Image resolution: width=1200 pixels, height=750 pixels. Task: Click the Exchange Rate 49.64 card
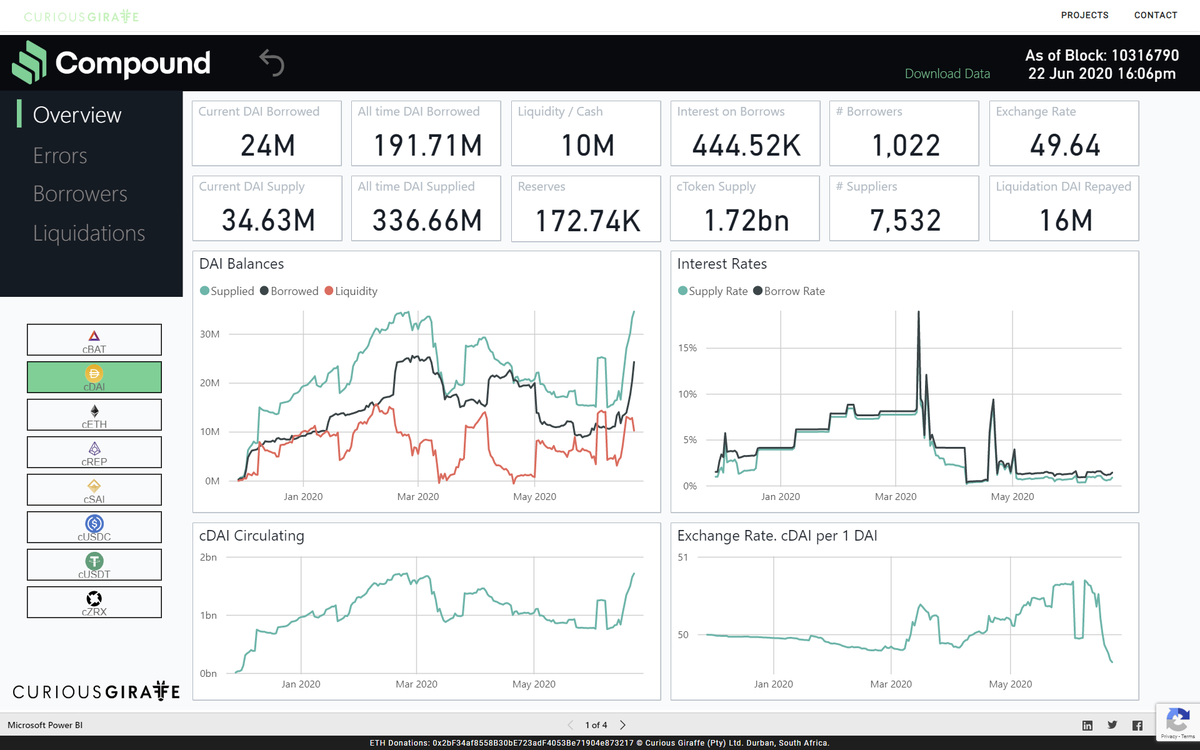[x=1064, y=132]
